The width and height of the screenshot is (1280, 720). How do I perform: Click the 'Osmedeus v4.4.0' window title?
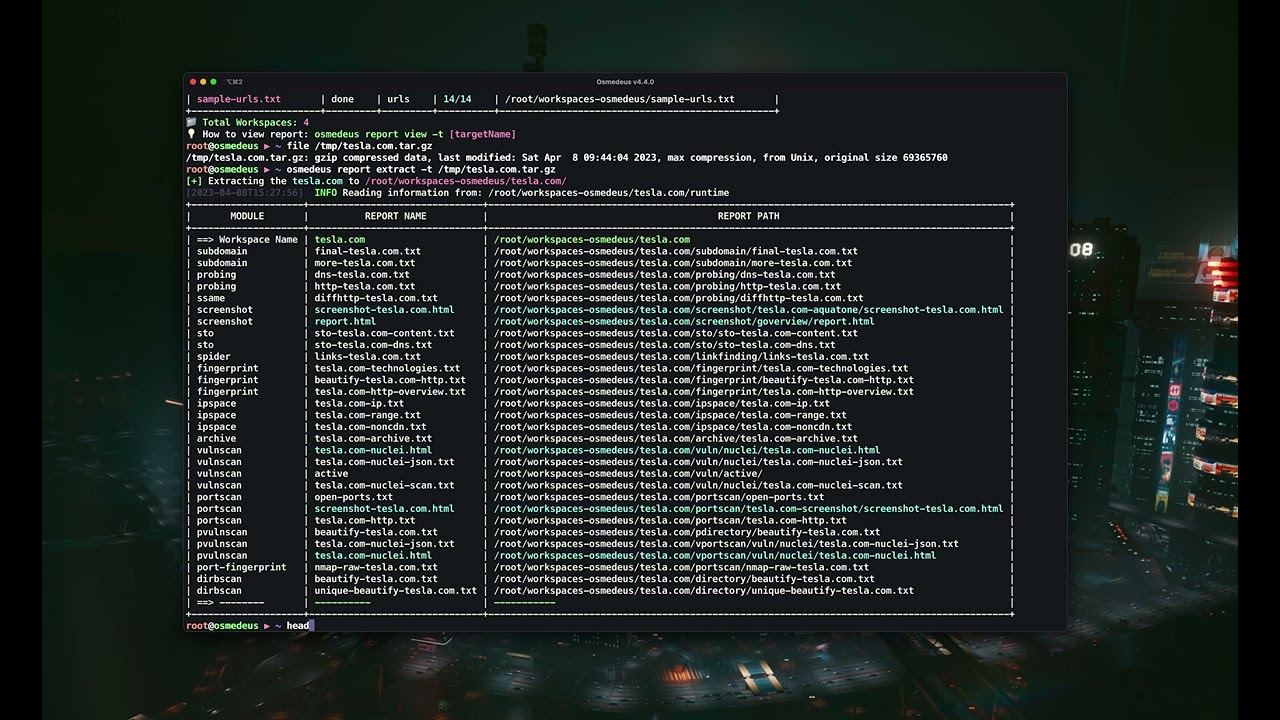pyautogui.click(x=625, y=82)
